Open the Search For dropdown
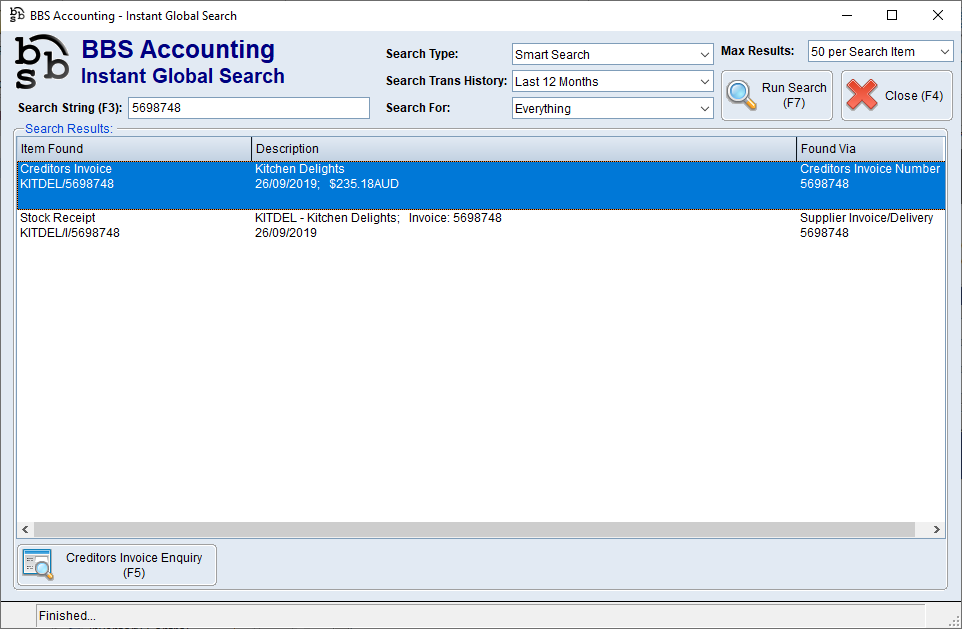Screen dimensions: 962x629 (x=612, y=108)
